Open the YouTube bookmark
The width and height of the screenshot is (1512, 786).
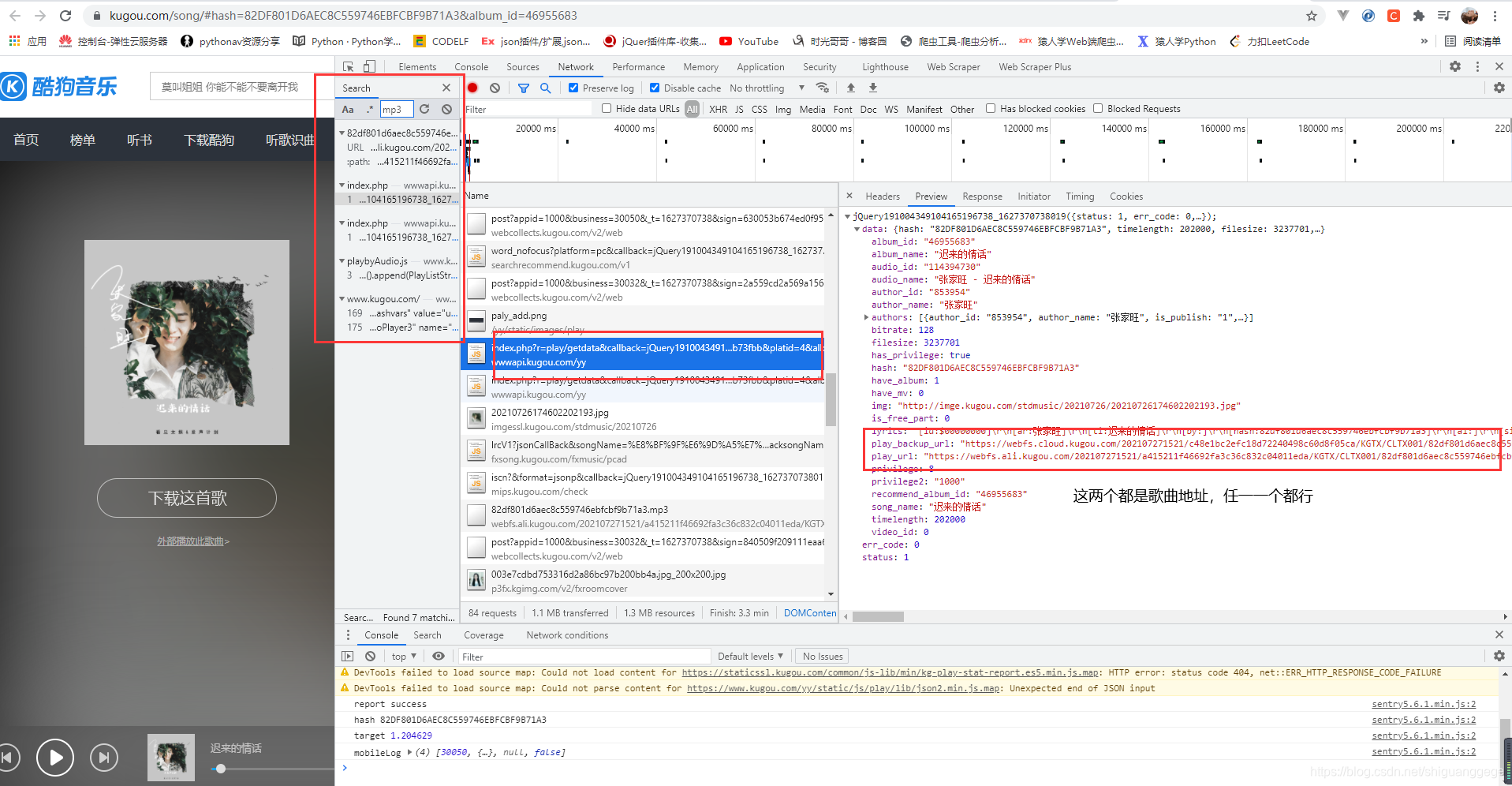point(749,41)
